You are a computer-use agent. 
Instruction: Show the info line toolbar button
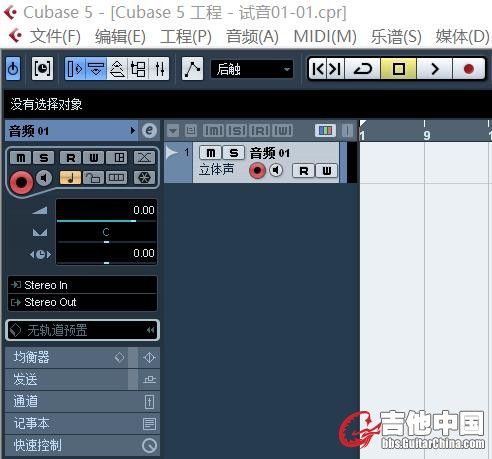96,69
